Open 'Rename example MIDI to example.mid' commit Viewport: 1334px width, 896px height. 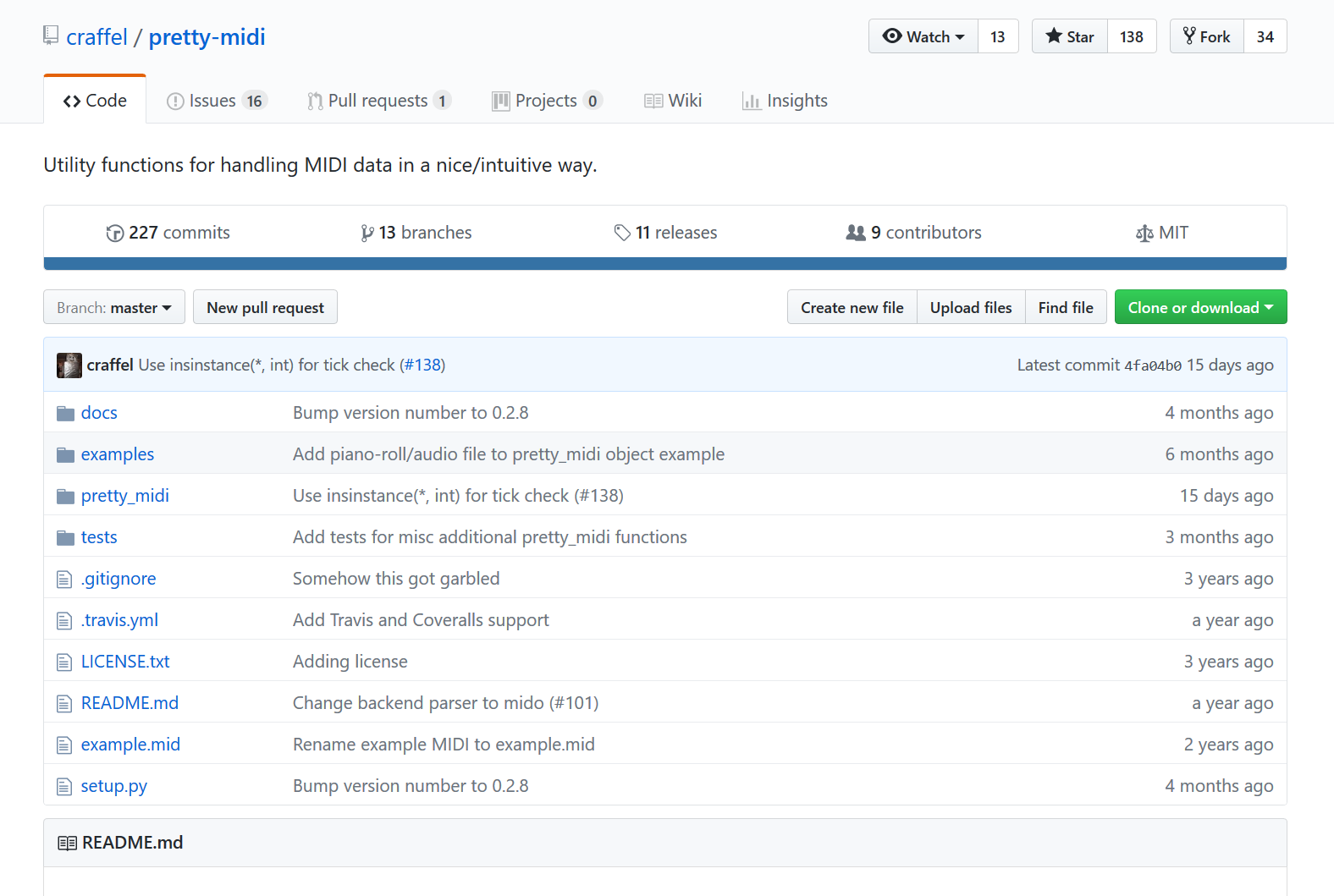444,745
